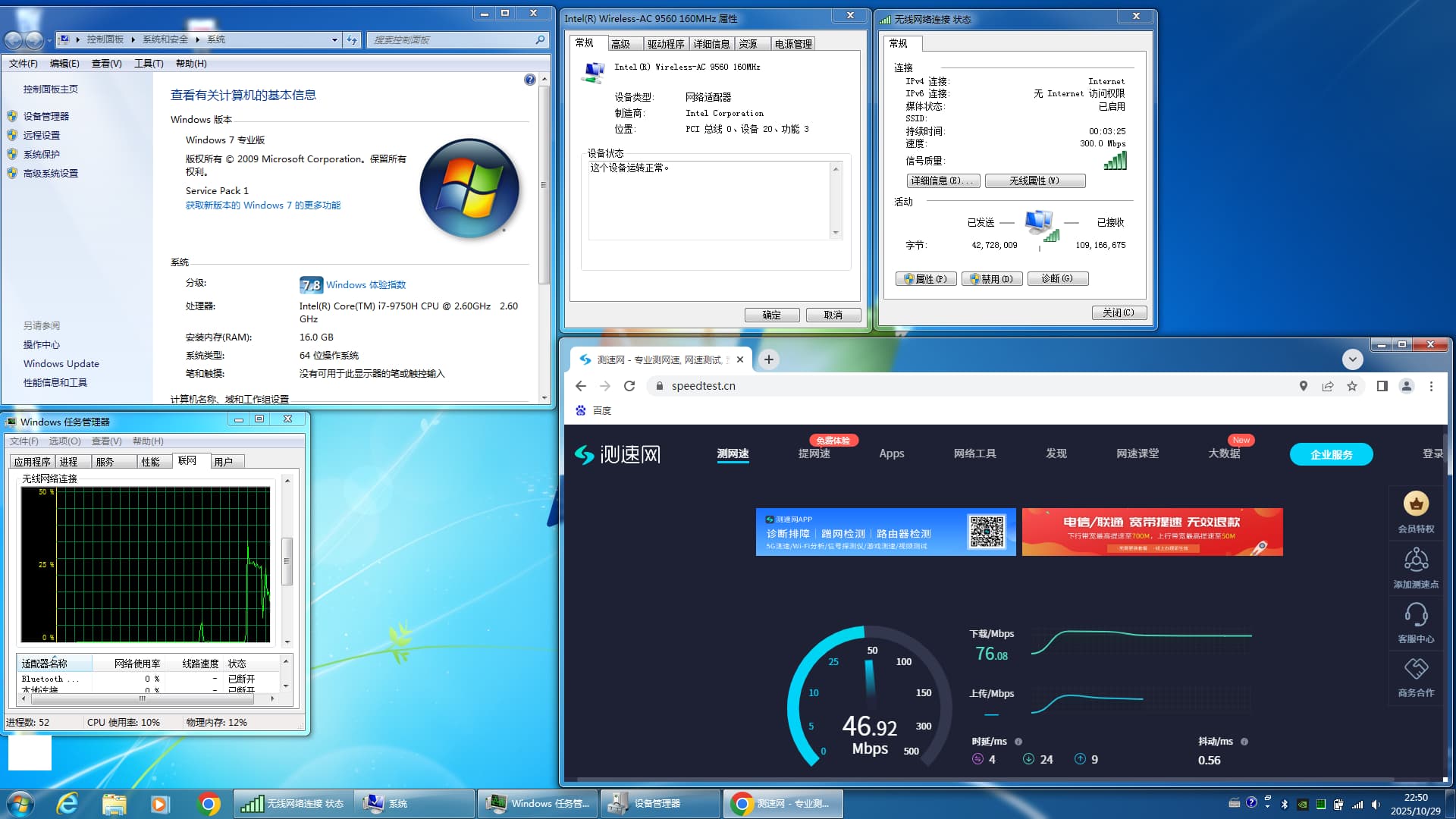
Task: Click the 无线属性(W) button
Action: 1034,180
